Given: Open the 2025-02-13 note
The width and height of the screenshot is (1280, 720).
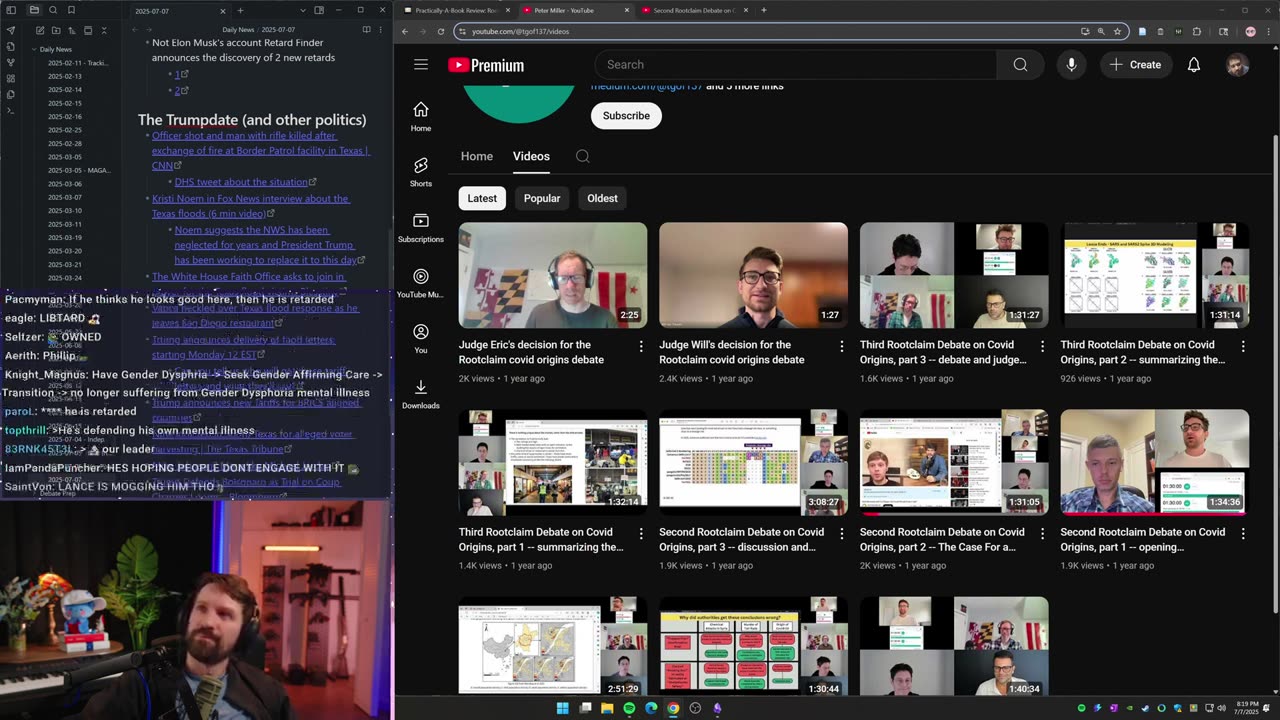Looking at the screenshot, I should pyautogui.click(x=65, y=76).
